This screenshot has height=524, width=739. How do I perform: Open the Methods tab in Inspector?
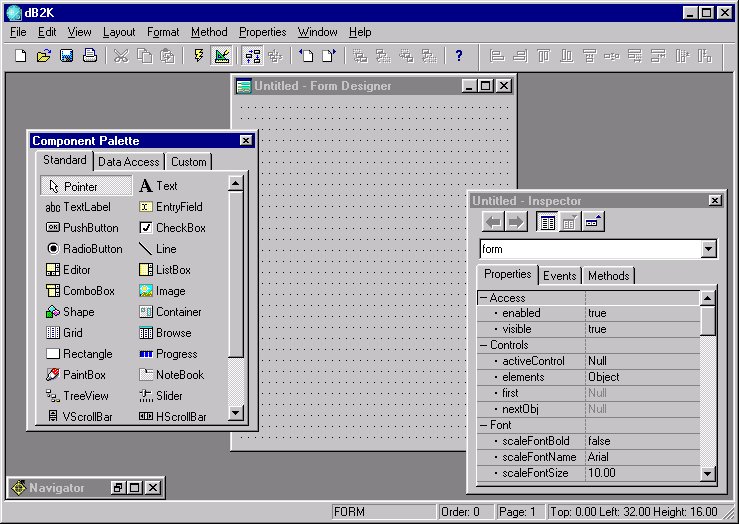coord(608,276)
